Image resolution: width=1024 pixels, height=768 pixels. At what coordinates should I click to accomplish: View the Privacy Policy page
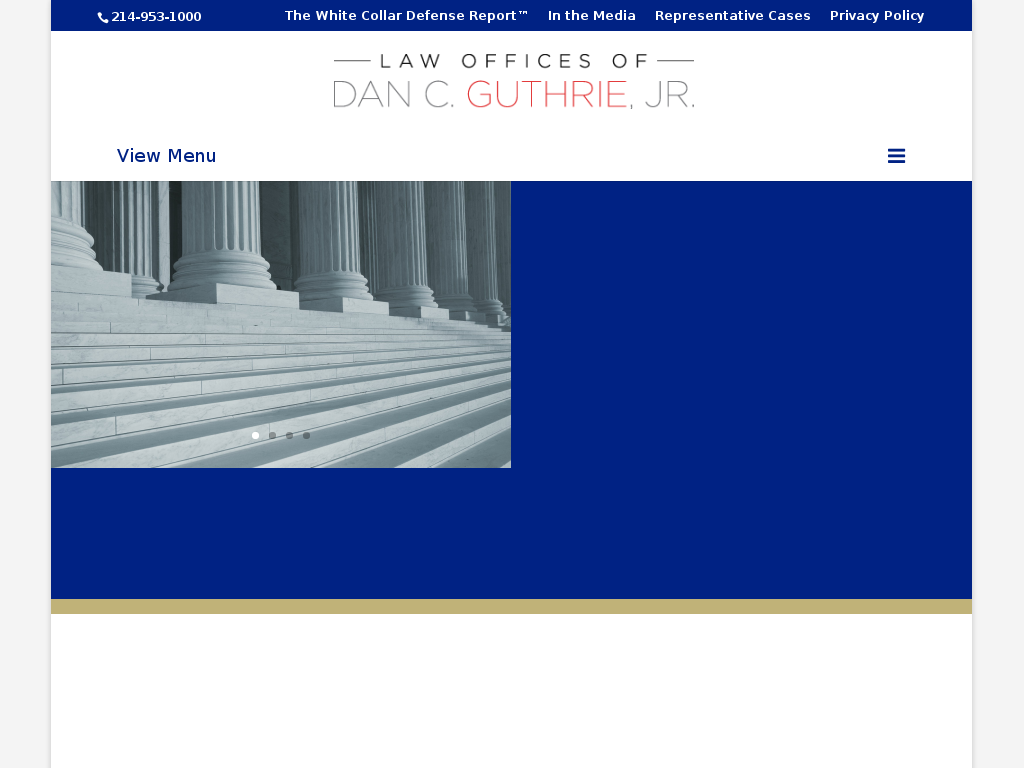coord(877,16)
